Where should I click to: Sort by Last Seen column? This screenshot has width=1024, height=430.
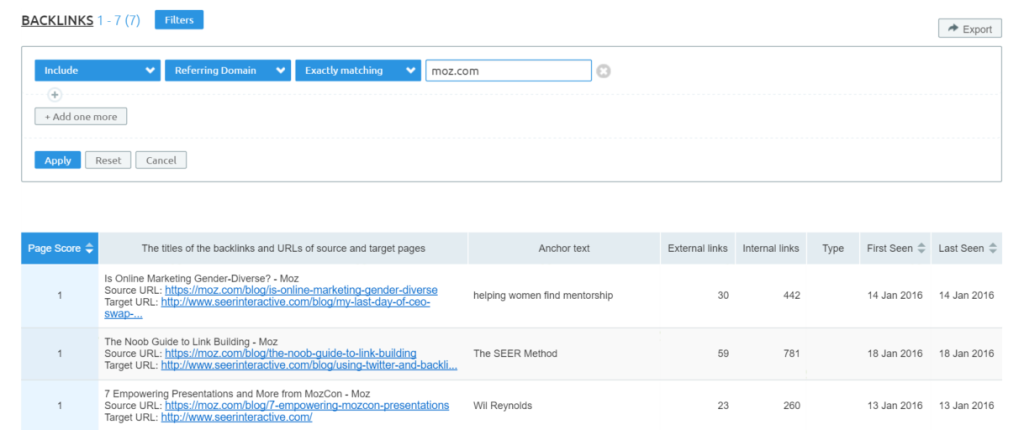[967, 248]
